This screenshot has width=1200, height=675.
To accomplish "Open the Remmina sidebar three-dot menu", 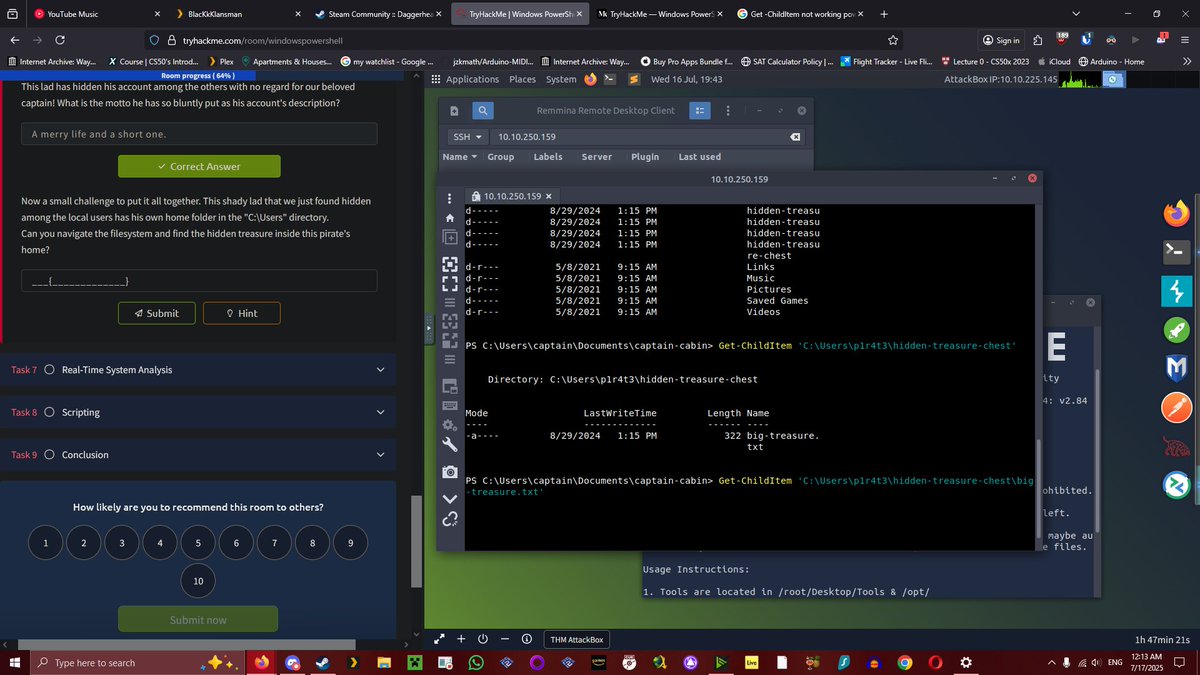I will [449, 198].
